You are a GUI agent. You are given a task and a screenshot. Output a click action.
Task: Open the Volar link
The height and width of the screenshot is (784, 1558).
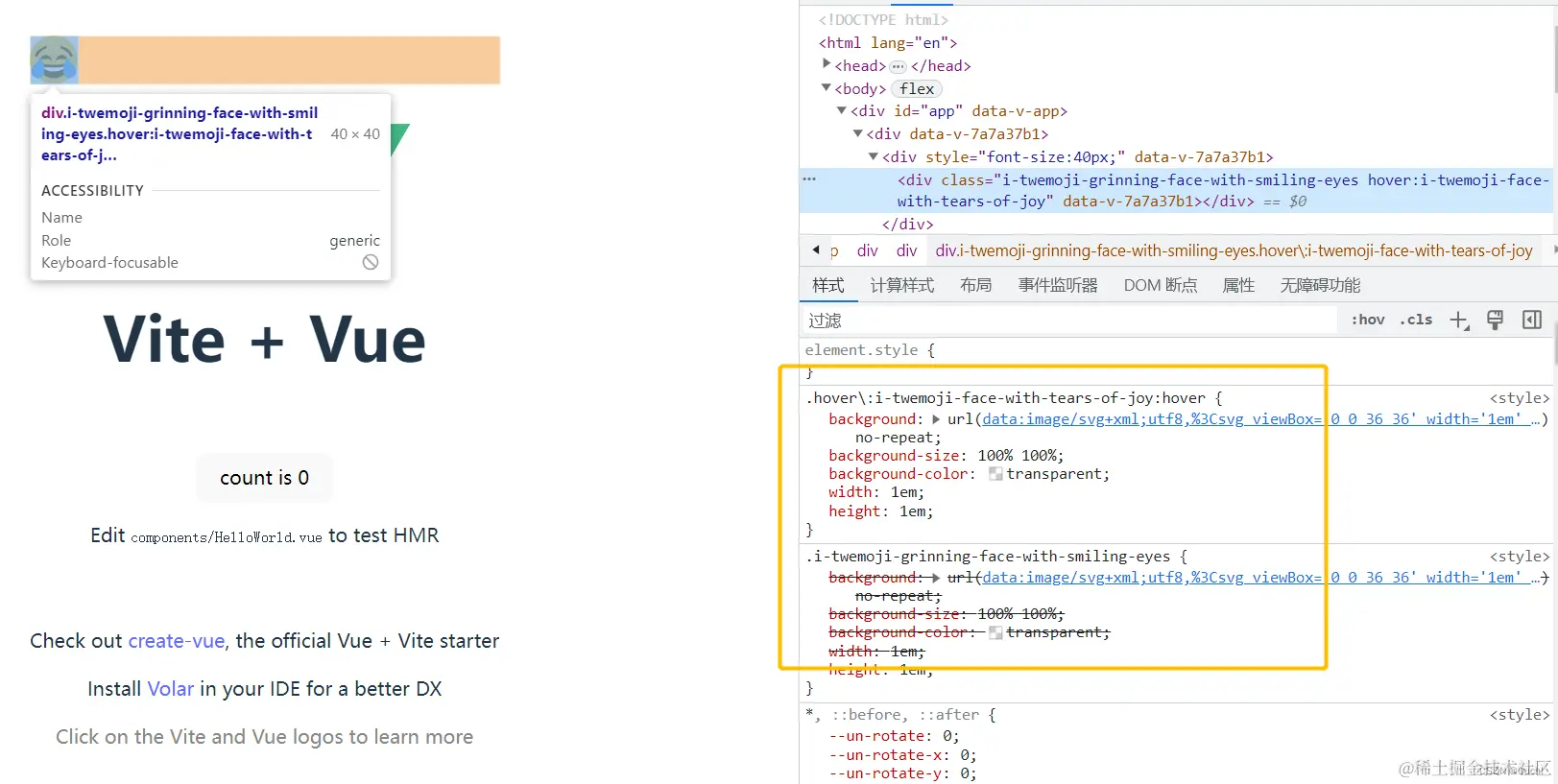170,689
